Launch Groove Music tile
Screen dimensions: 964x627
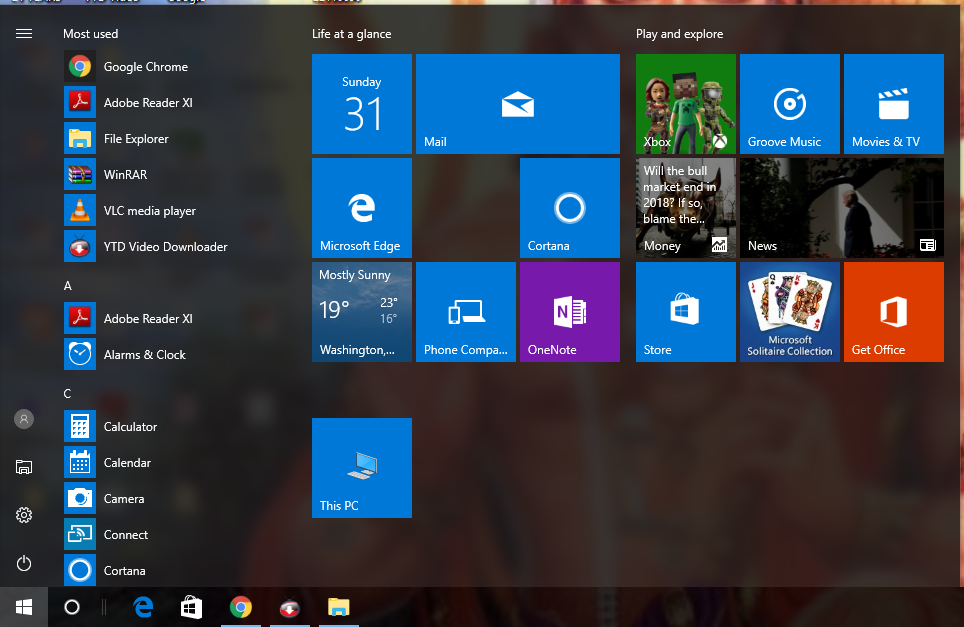(x=789, y=104)
